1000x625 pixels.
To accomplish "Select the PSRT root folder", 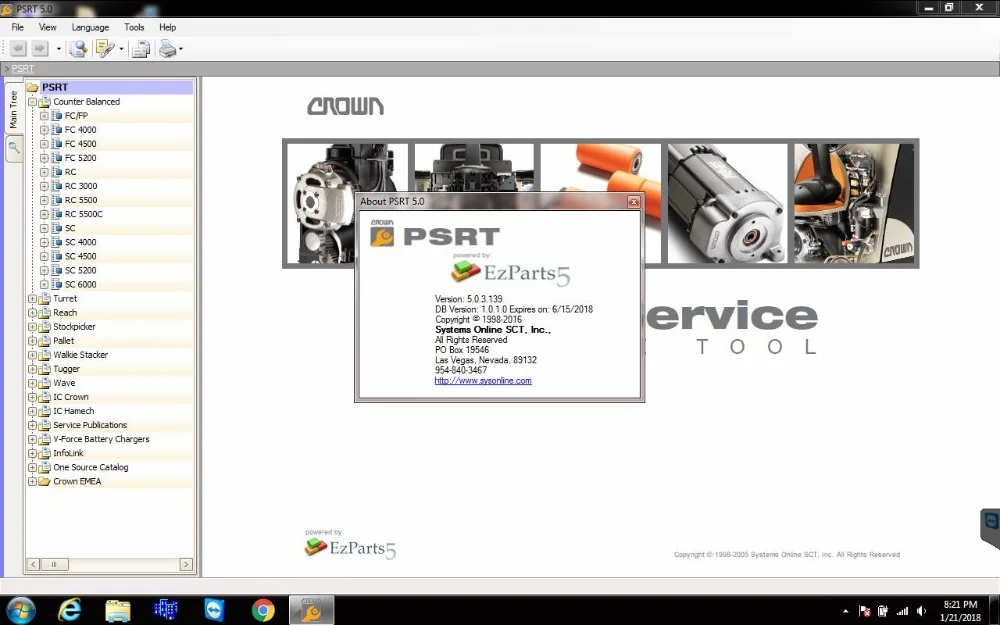I will 54,87.
